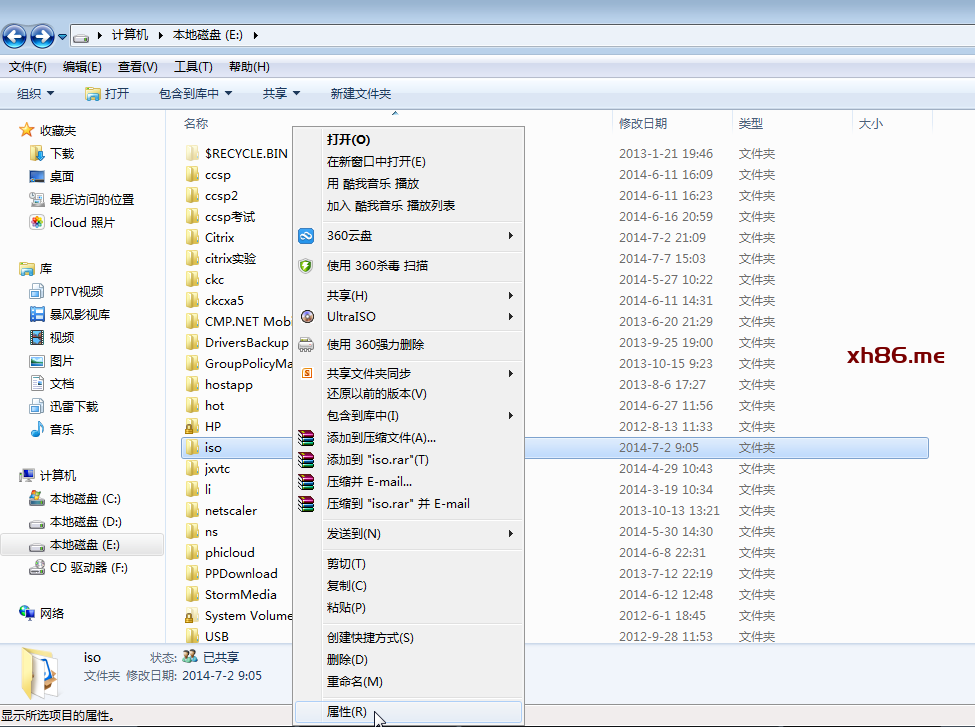The width and height of the screenshot is (975, 727).
Task: Sort by the 修改日期 column header
Action: 643,124
